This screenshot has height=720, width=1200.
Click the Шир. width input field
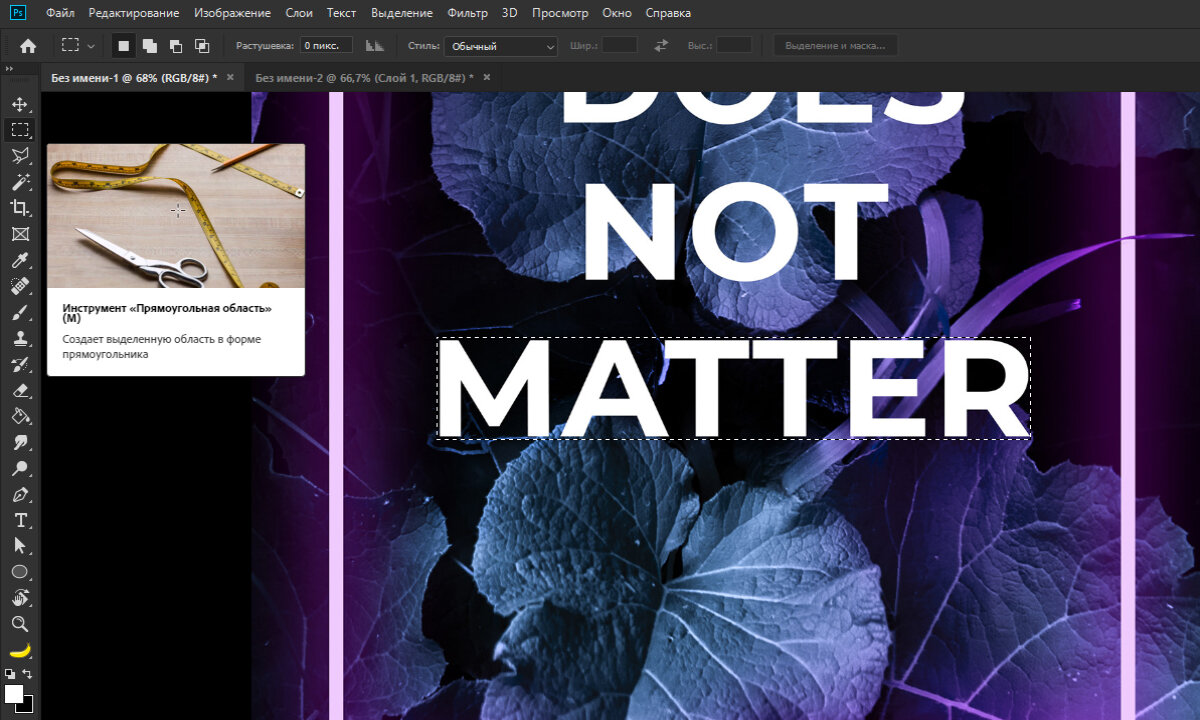click(620, 46)
